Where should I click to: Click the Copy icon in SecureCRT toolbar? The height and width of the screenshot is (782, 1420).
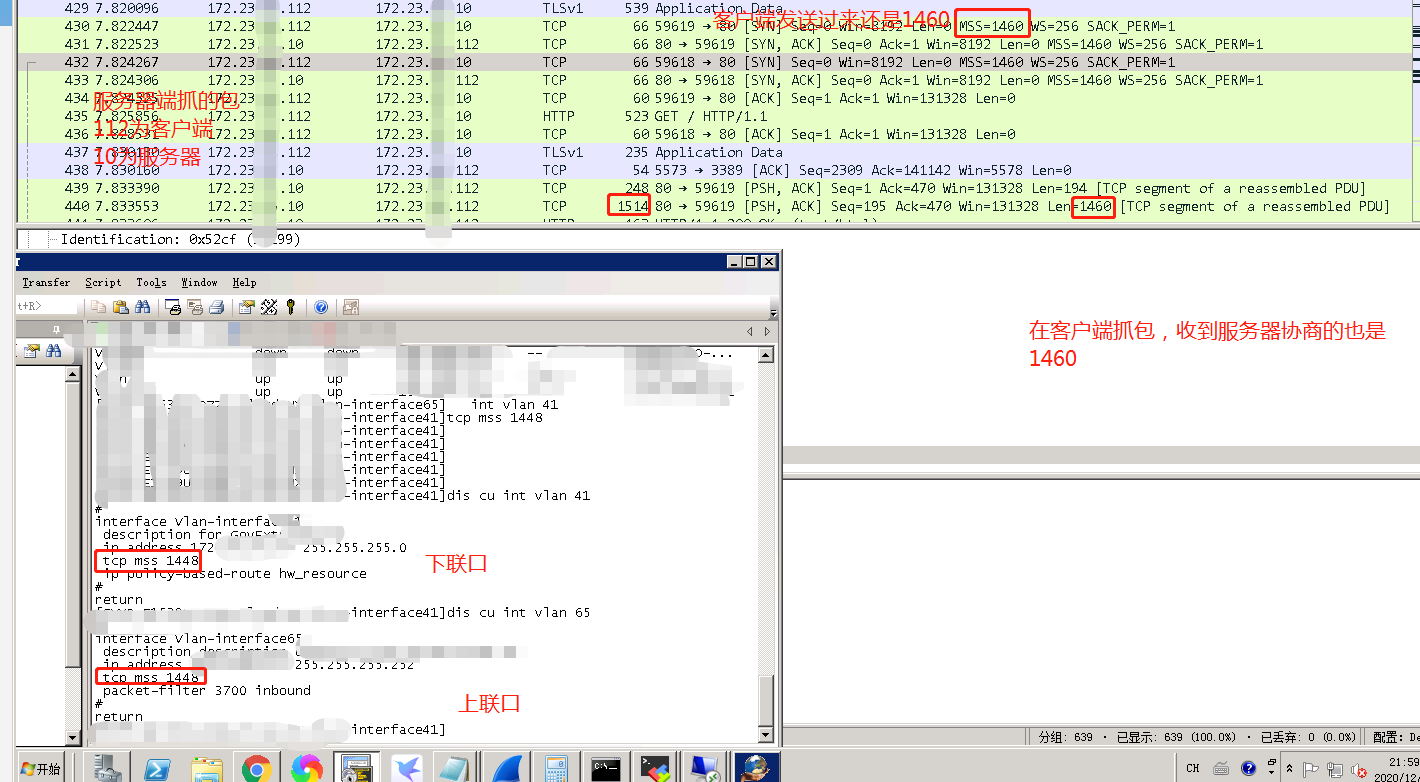click(98, 307)
